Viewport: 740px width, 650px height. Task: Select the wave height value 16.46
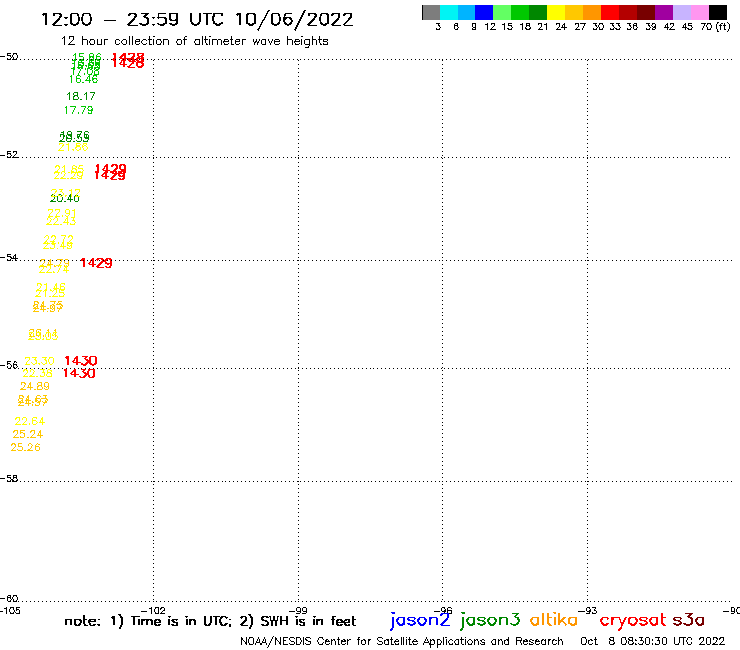84,79
